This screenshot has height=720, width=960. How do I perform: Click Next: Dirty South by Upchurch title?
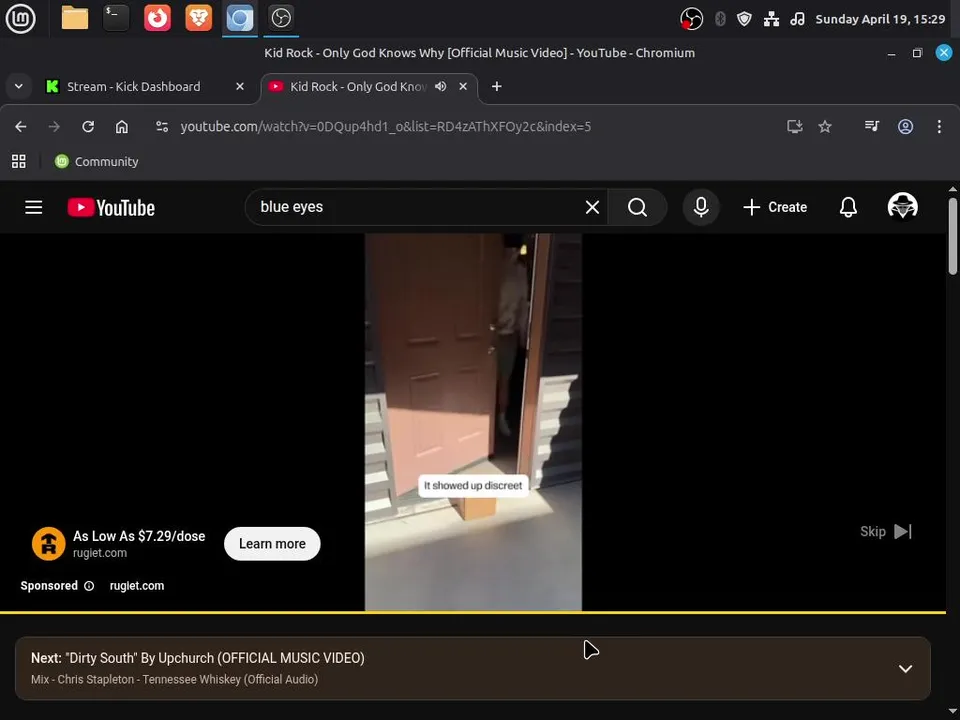198,658
